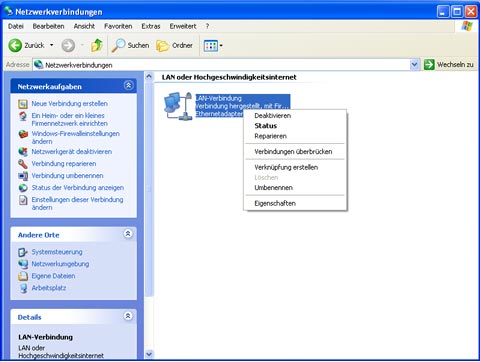
Task: Click Einstellungen dieser Verbindung ändern link
Action: 77,203
